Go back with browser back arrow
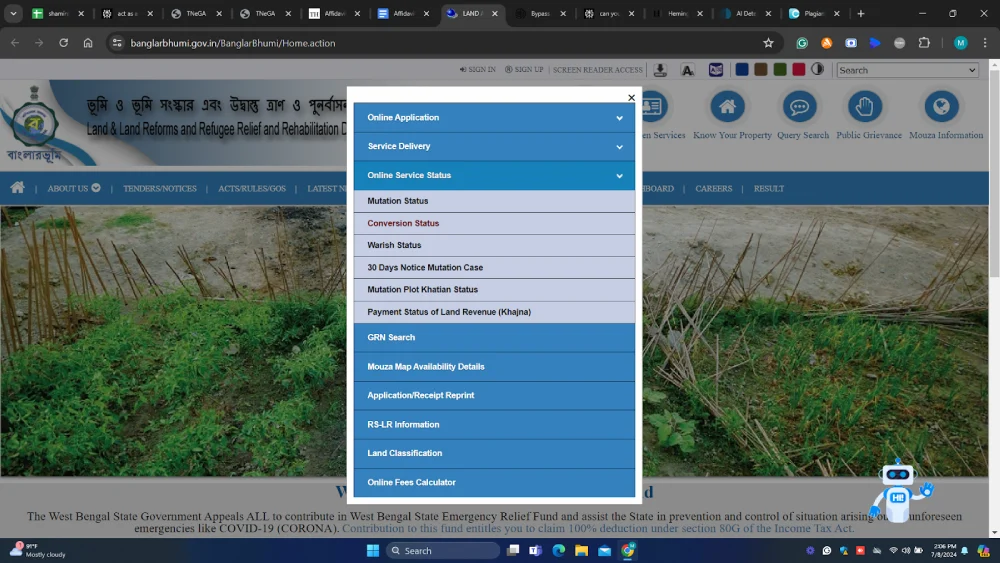This screenshot has width=1000, height=563. [15, 43]
